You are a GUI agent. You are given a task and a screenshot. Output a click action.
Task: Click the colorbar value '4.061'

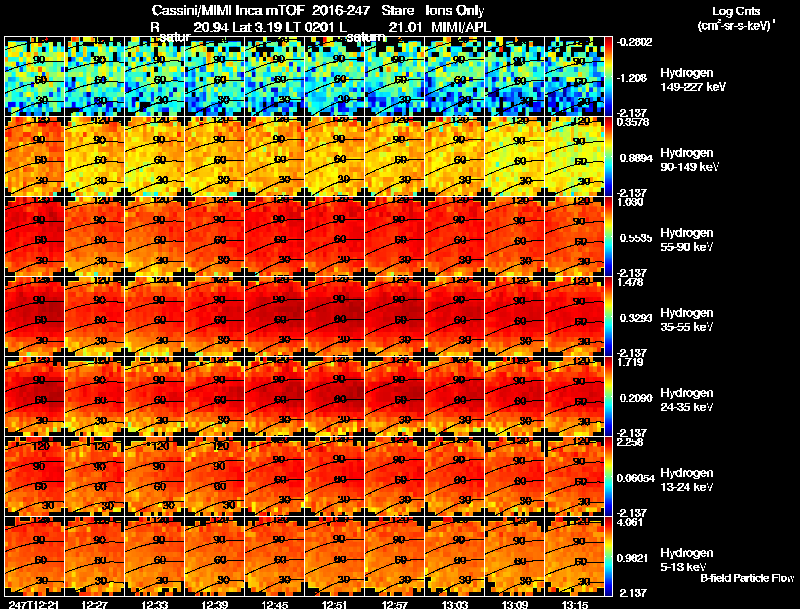pyautogui.click(x=630, y=523)
